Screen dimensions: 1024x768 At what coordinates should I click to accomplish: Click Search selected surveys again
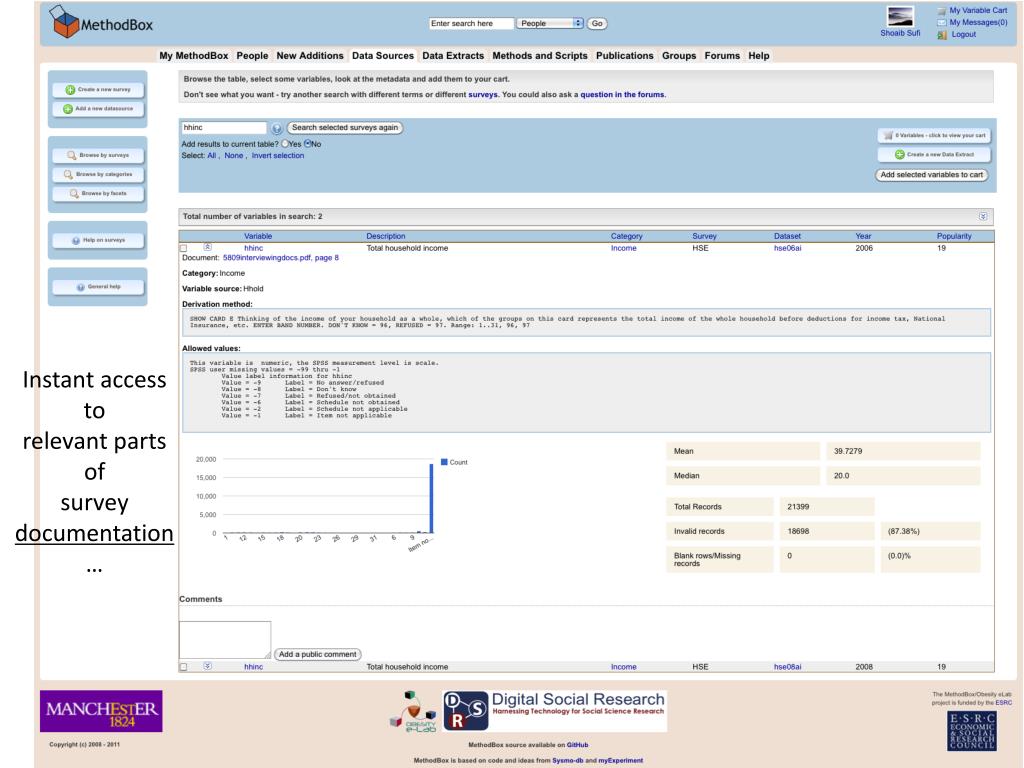tap(345, 128)
